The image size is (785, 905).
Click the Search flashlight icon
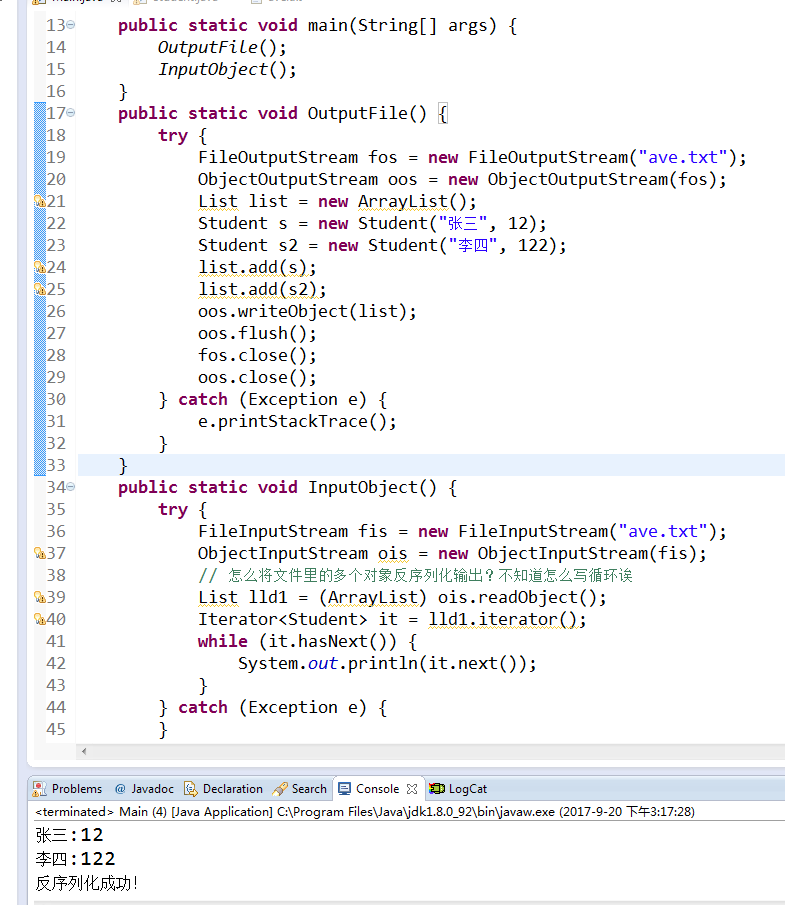click(x=280, y=789)
